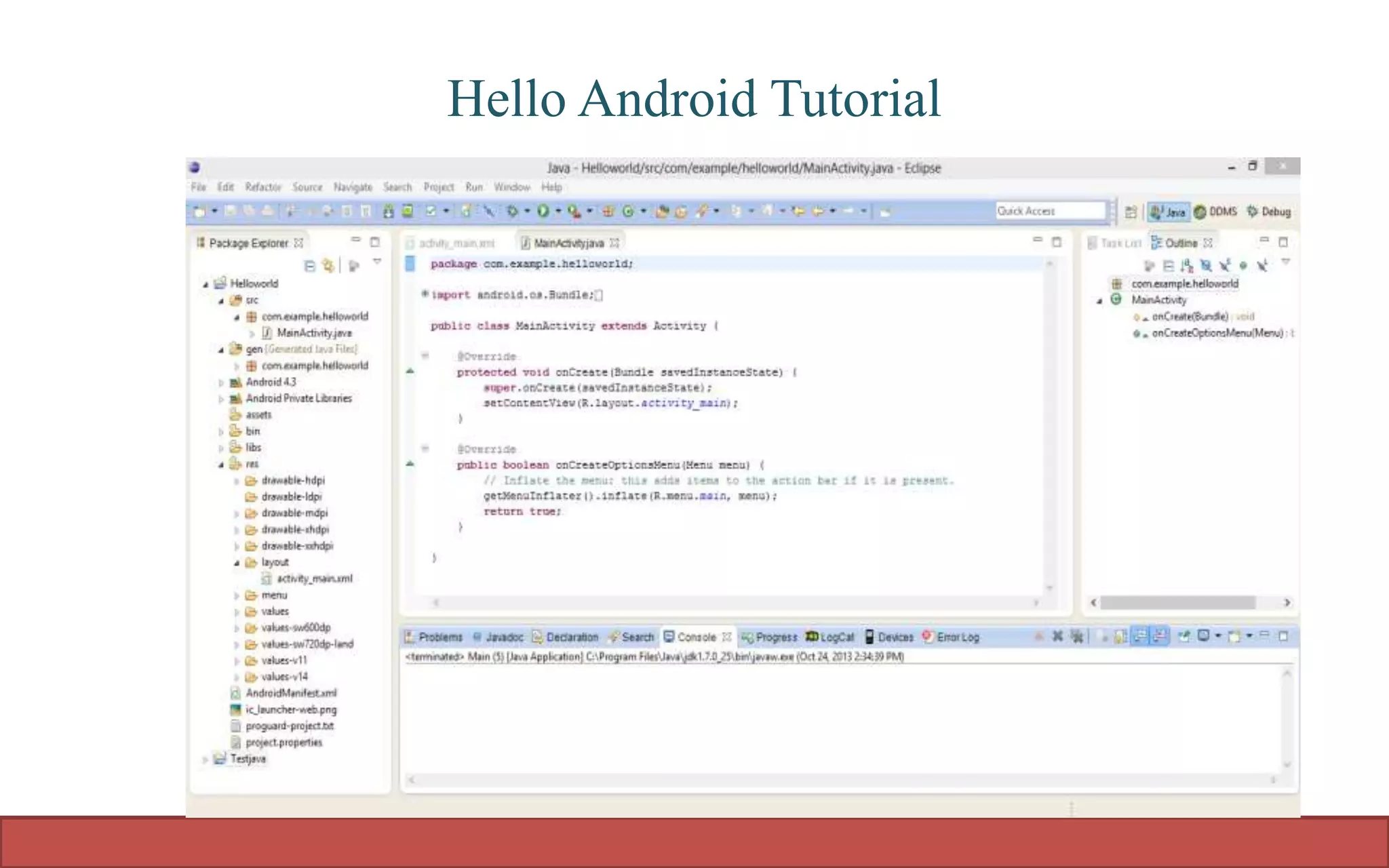Click the Open Perspective icon
Viewport: 1389px width, 868px height.
click(1131, 212)
